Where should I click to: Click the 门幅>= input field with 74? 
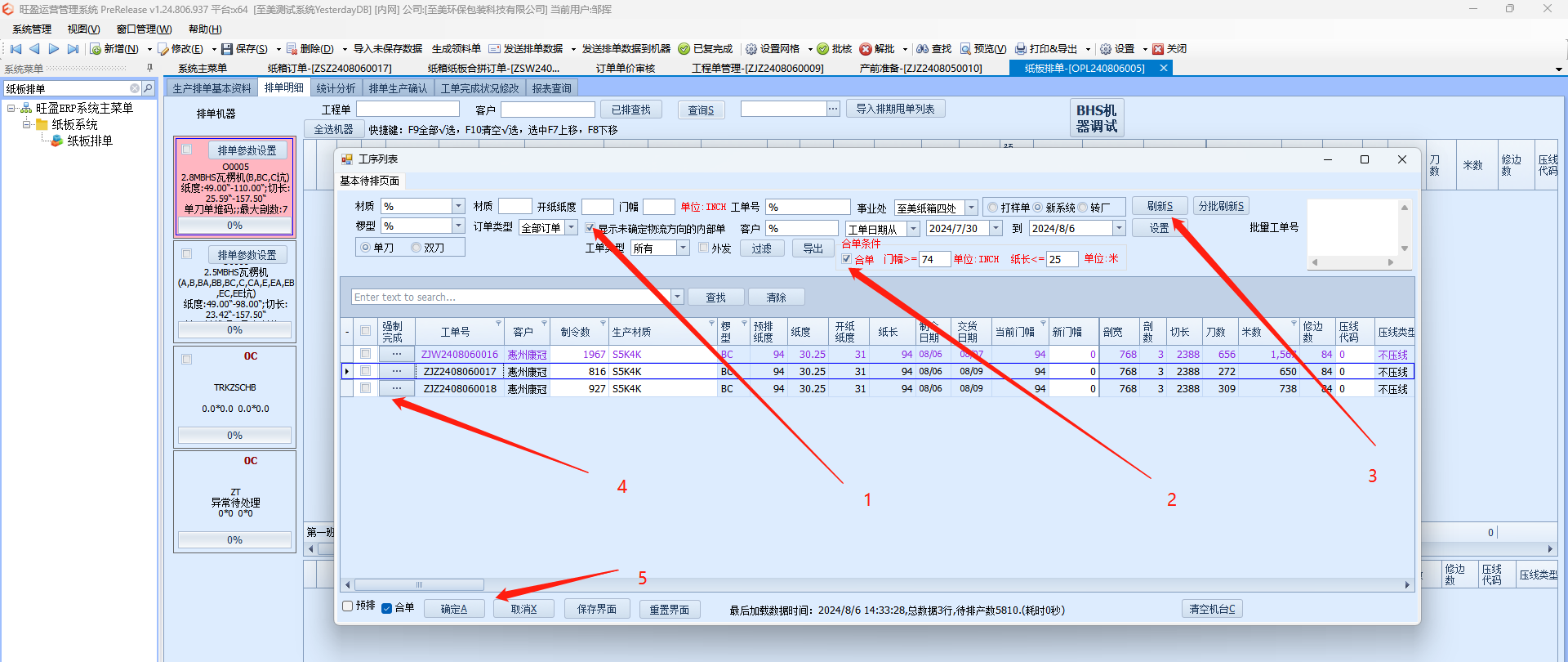[934, 259]
